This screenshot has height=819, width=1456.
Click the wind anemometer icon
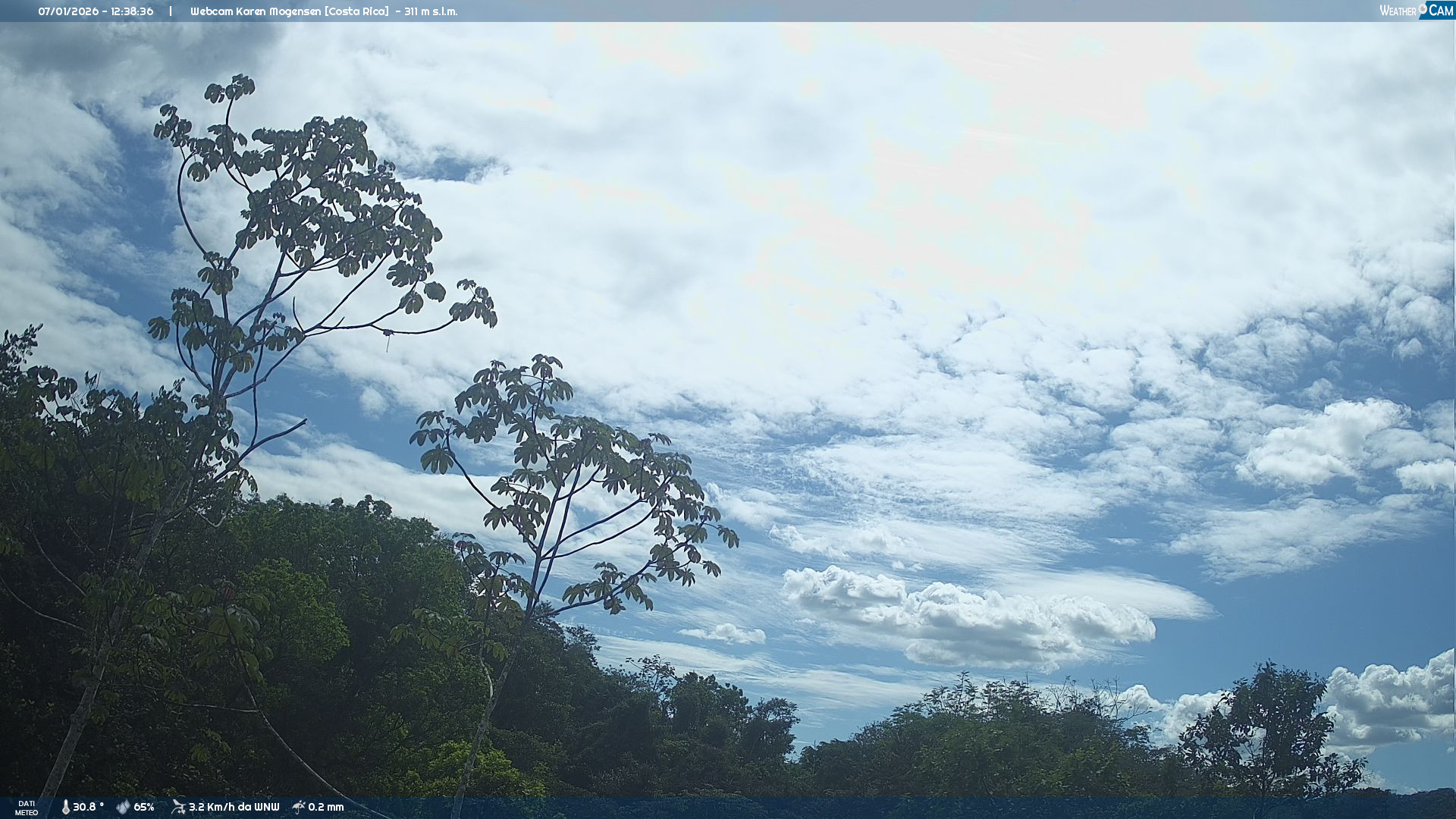coord(178,807)
